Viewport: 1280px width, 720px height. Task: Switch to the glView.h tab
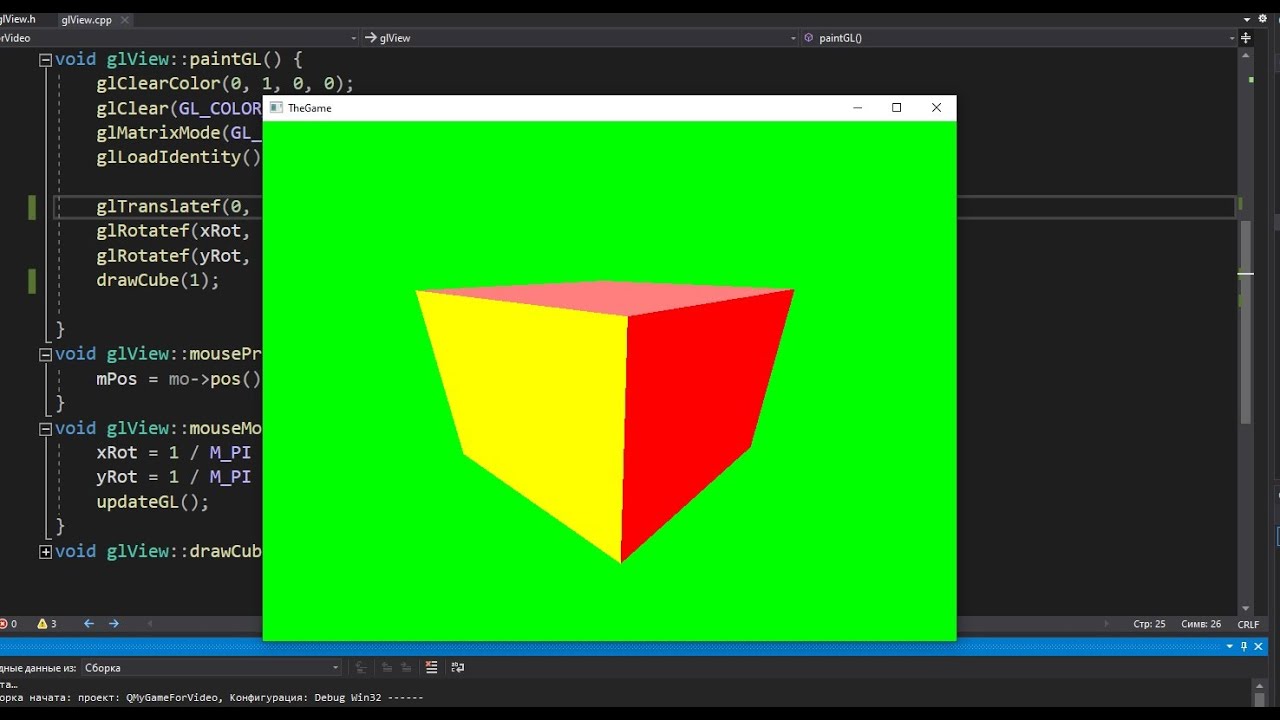coord(20,19)
